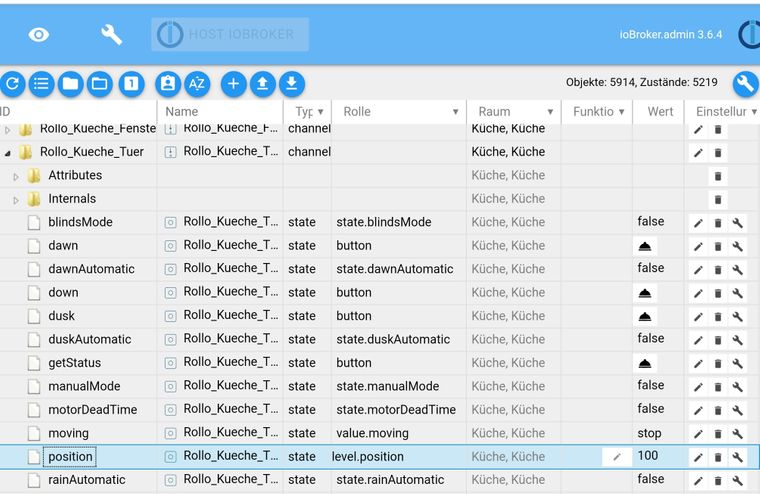Click the upload arrow toolbar button

click(x=262, y=84)
